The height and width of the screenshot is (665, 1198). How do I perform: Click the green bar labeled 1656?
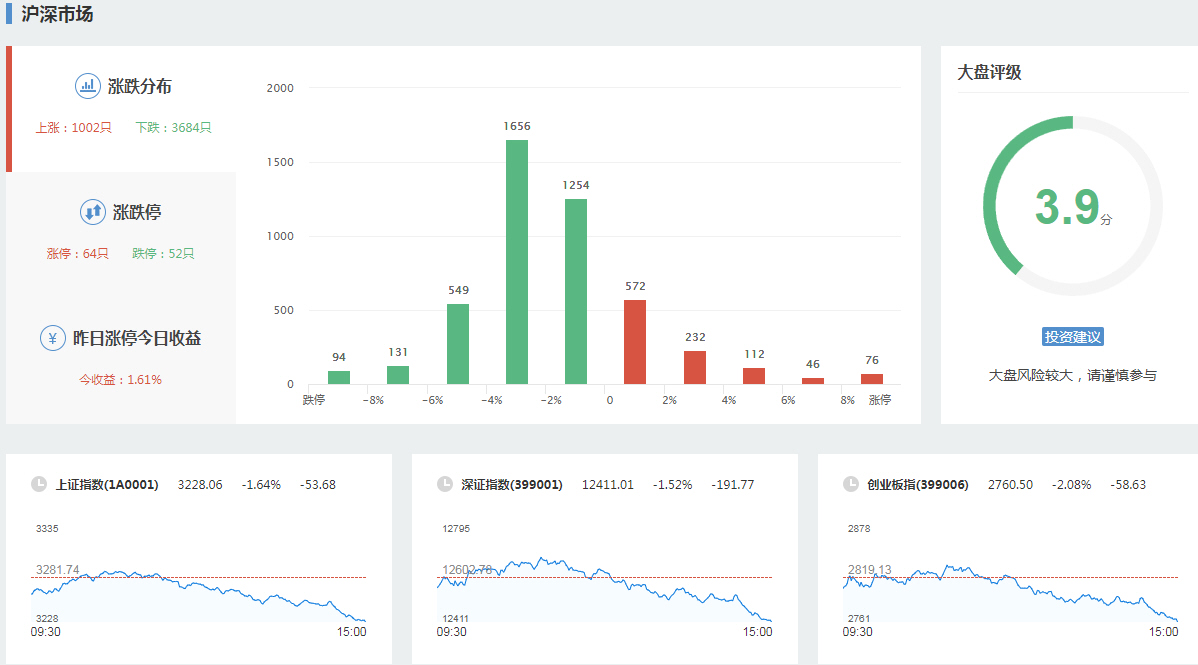tap(517, 262)
